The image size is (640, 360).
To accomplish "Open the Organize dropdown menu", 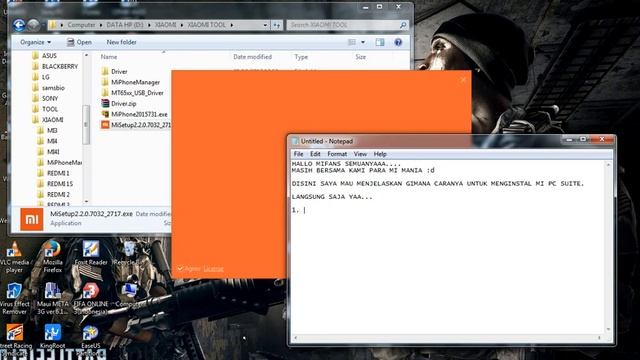I will pos(36,42).
